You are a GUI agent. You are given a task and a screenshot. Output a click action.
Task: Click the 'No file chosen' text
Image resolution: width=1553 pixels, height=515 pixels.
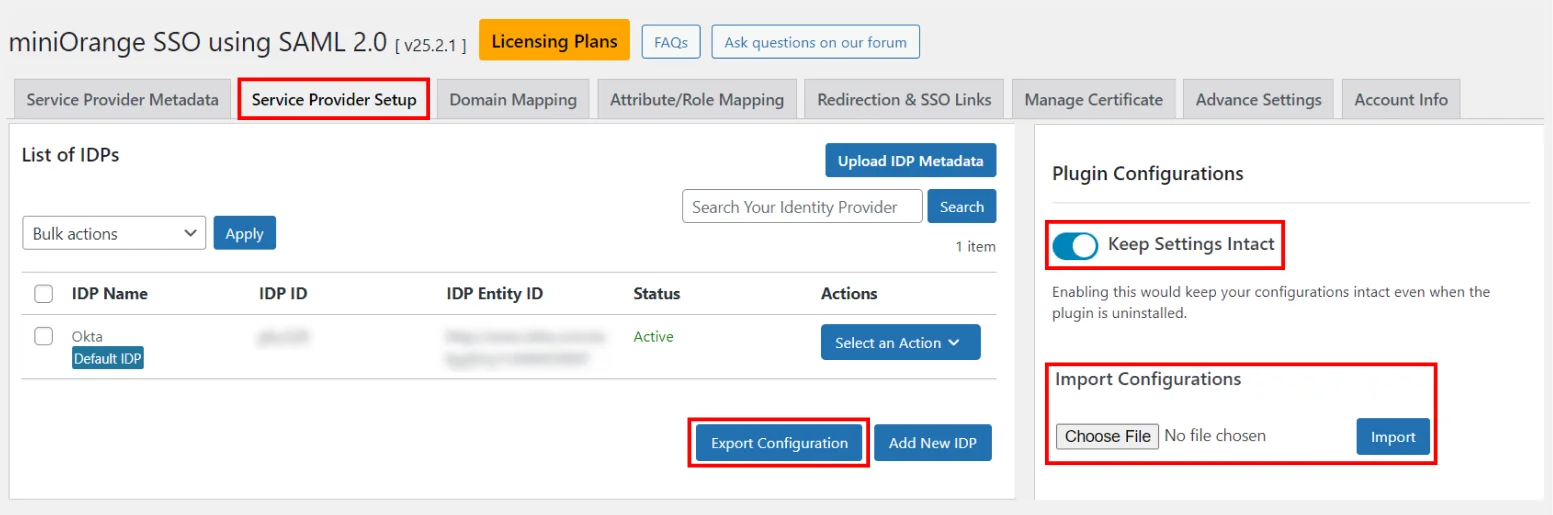(1215, 436)
